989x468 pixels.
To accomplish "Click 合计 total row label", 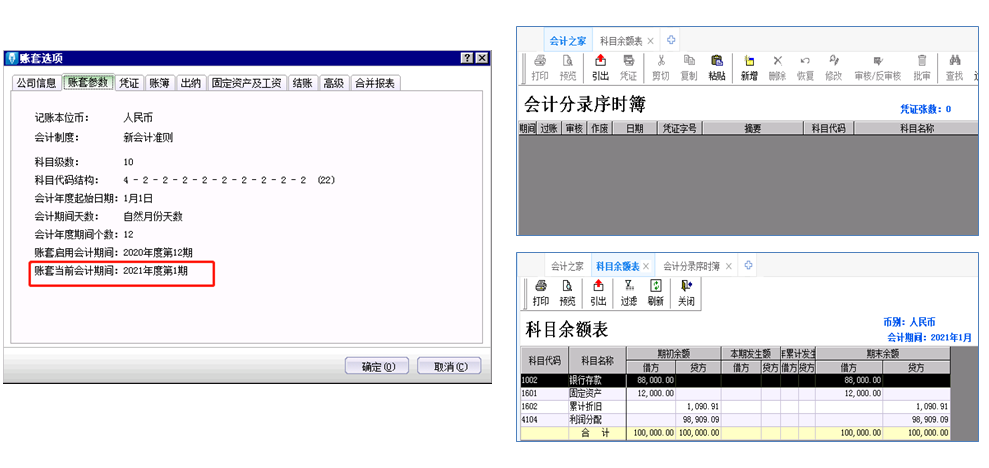I will [596, 433].
